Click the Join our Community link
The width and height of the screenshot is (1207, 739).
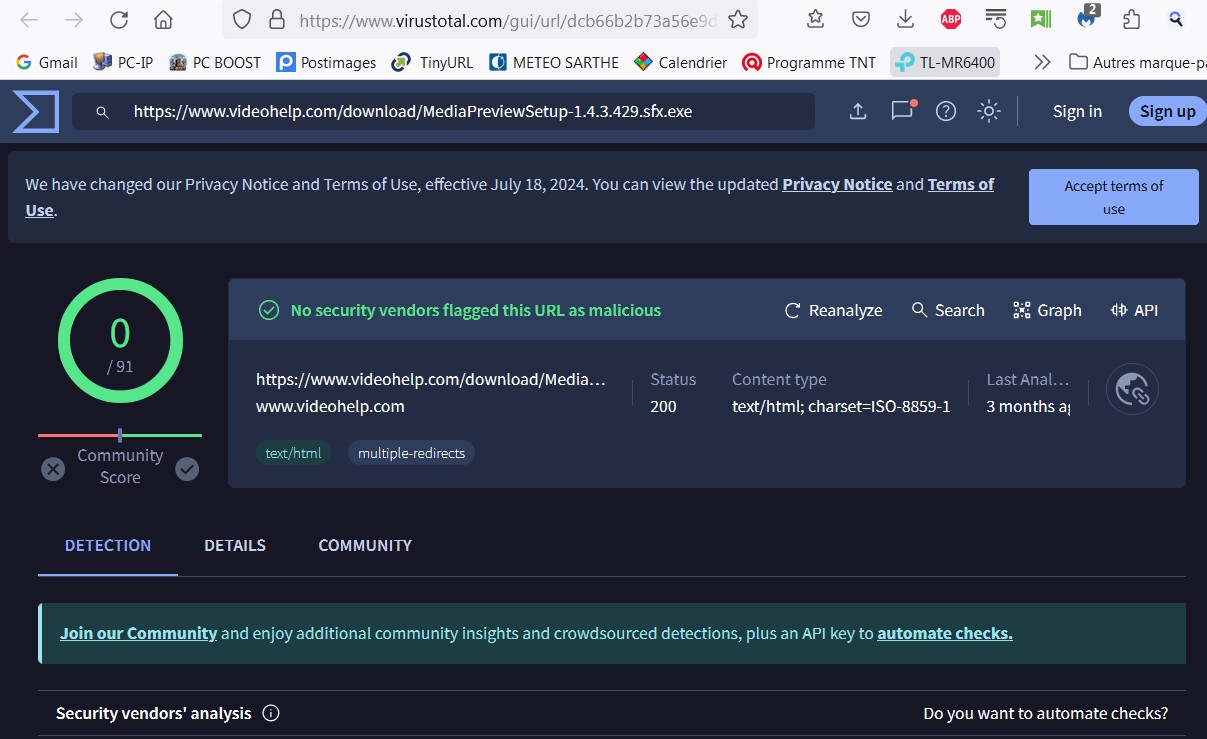[138, 633]
